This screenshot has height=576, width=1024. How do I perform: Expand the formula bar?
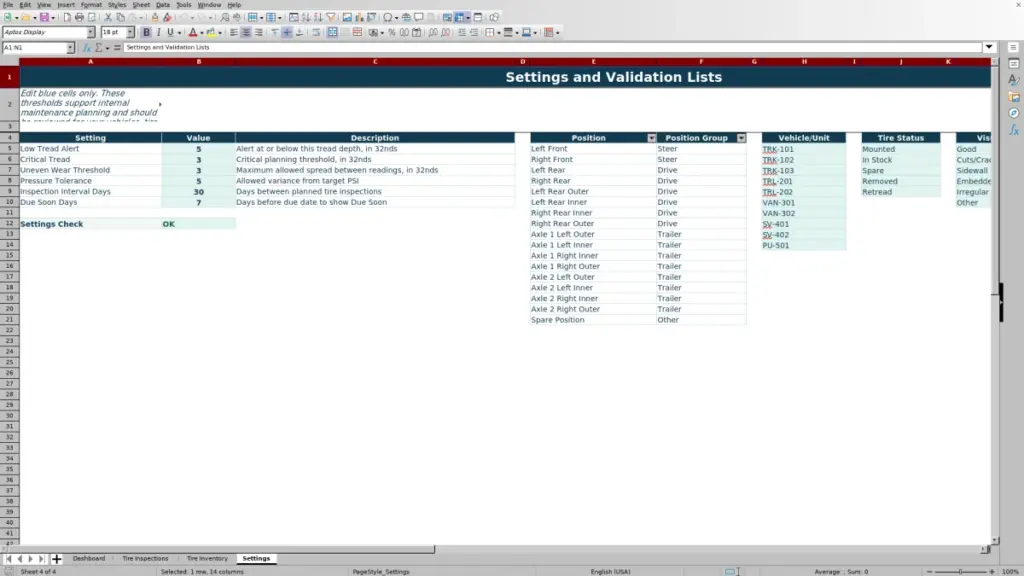tap(989, 47)
